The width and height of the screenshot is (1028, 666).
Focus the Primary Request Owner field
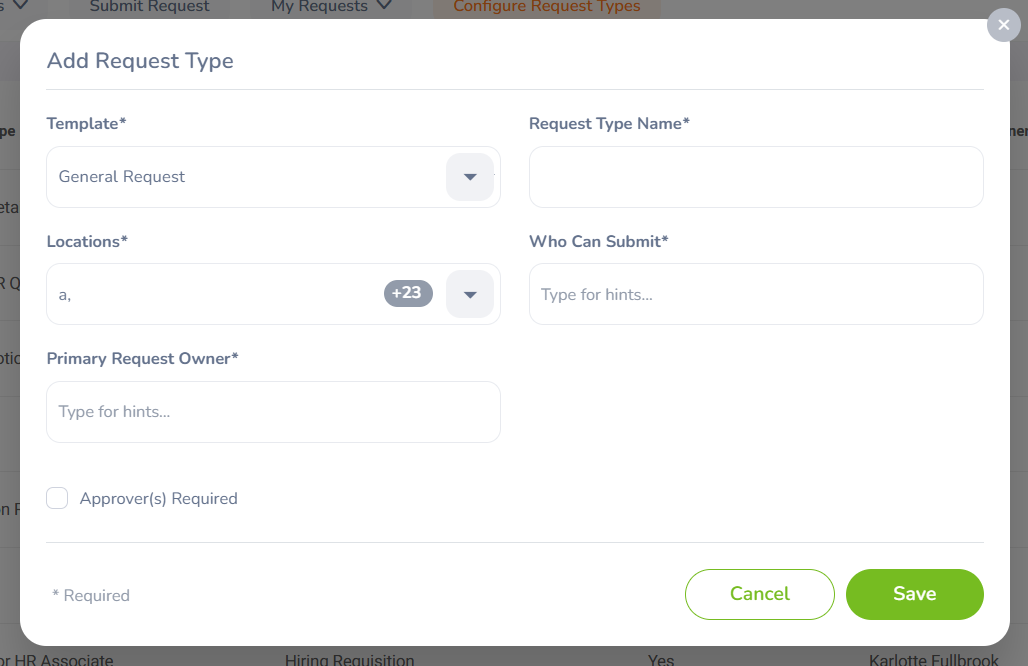point(273,412)
